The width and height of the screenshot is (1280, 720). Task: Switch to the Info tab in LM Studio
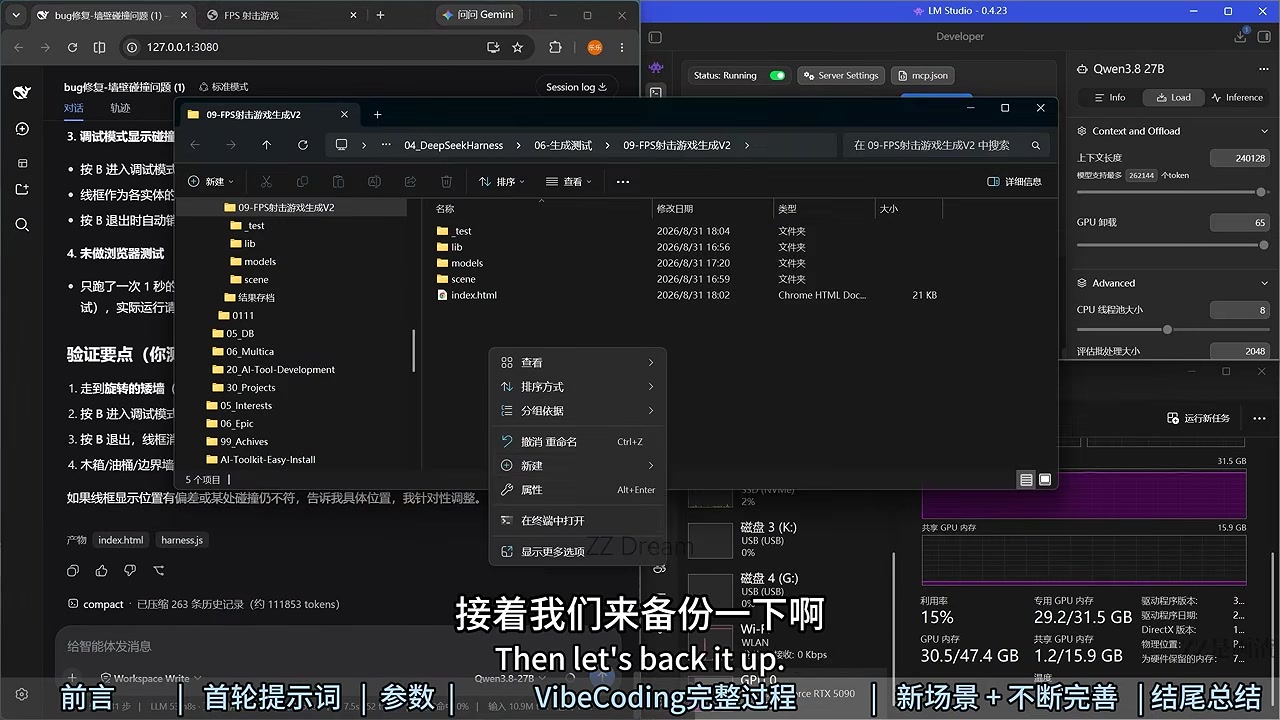(x=1109, y=98)
